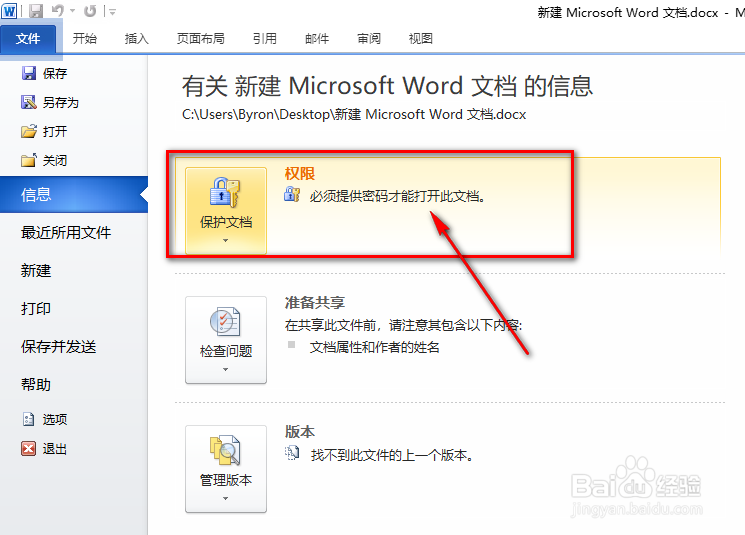Screen dimensions: 745x535
Task: Select 信息 in the backstage menu
Action: click(74, 194)
